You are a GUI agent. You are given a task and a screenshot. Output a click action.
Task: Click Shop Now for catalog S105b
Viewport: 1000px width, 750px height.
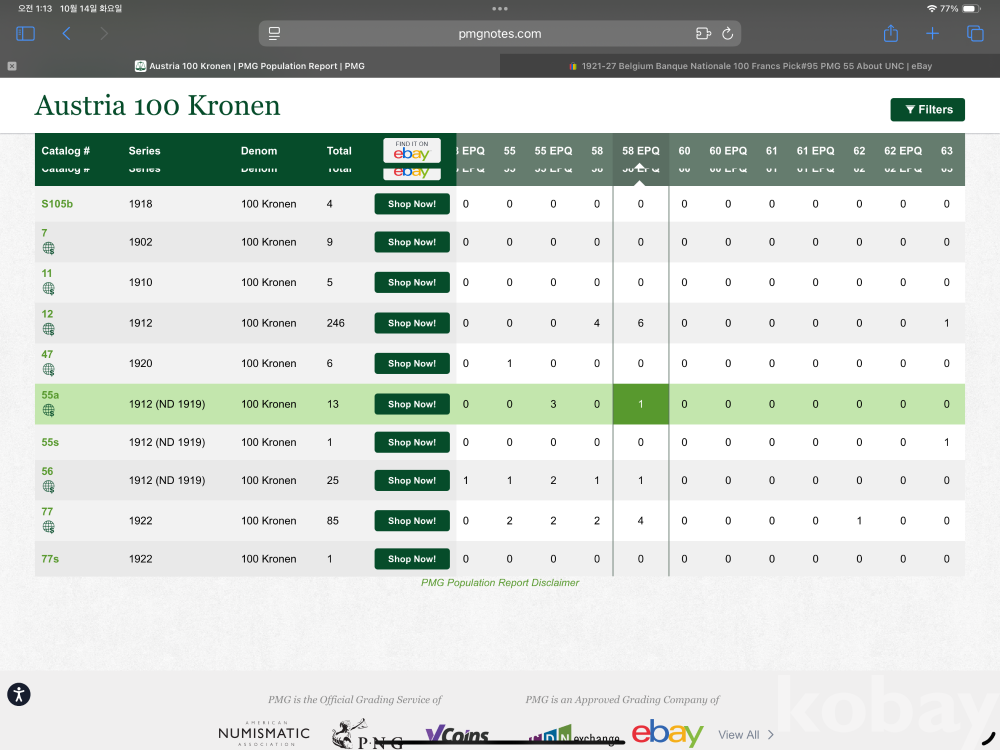coord(412,204)
